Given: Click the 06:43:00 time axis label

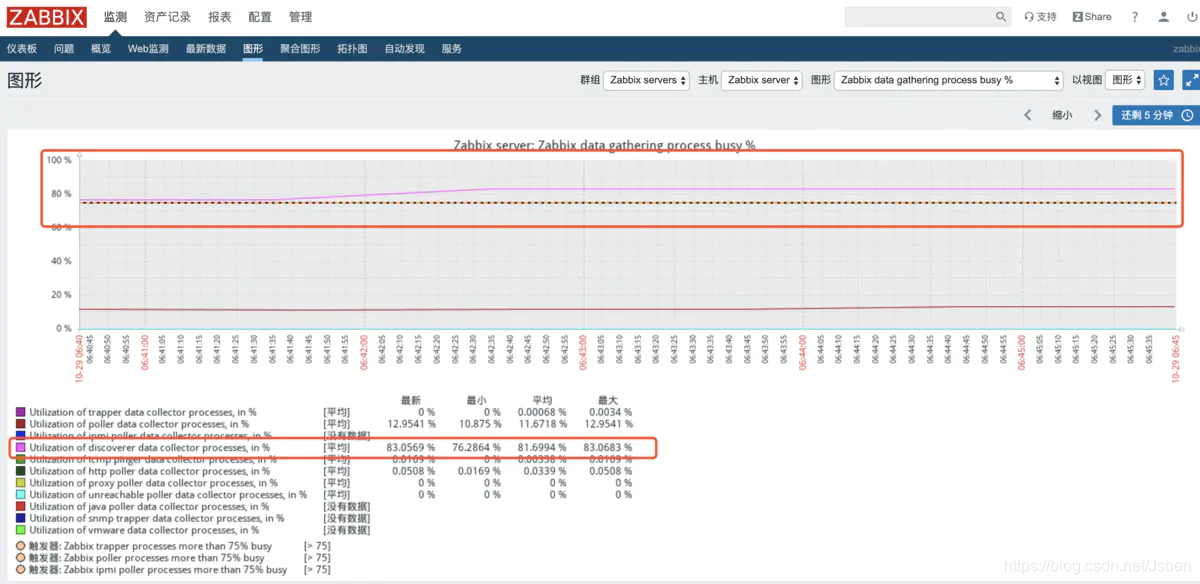Looking at the screenshot, I should point(583,352).
